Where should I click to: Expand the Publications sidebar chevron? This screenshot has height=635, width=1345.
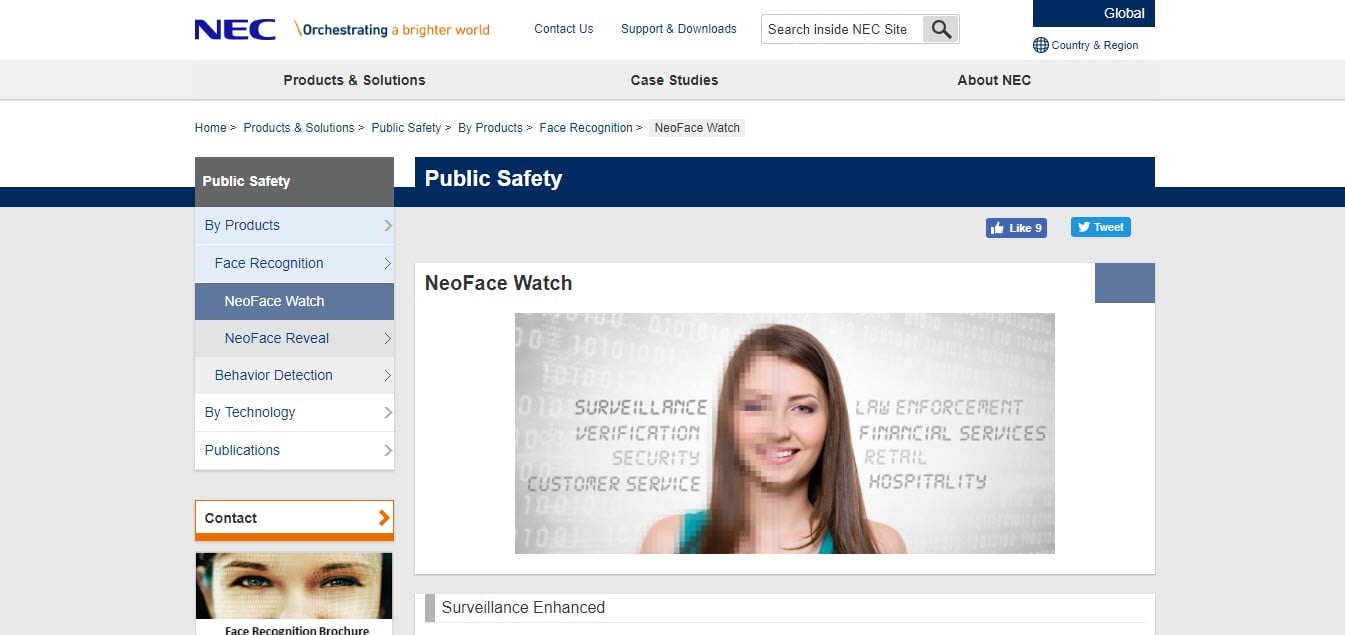[388, 451]
